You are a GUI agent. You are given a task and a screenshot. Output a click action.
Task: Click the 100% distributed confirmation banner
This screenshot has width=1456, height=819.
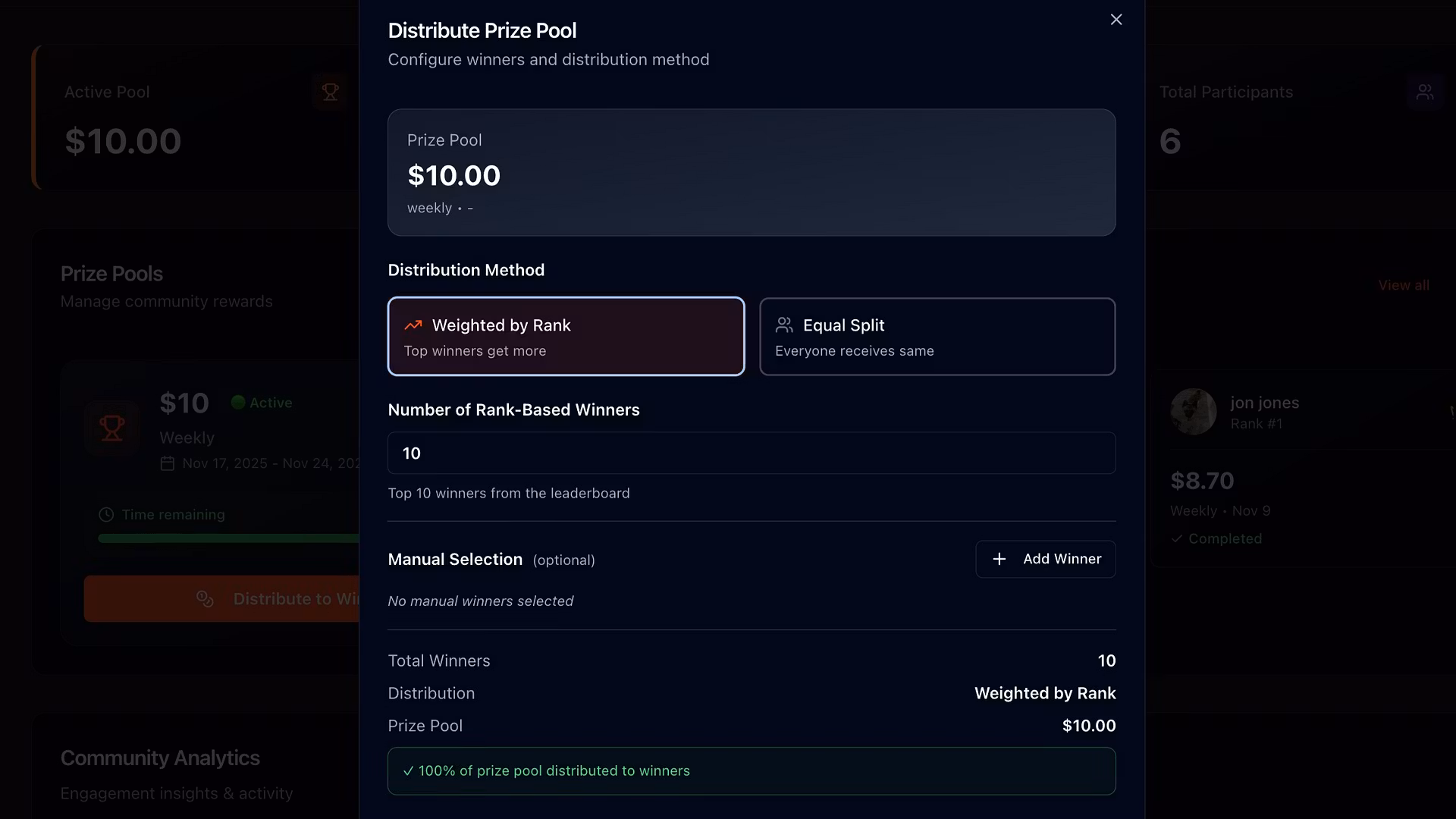coord(751,770)
